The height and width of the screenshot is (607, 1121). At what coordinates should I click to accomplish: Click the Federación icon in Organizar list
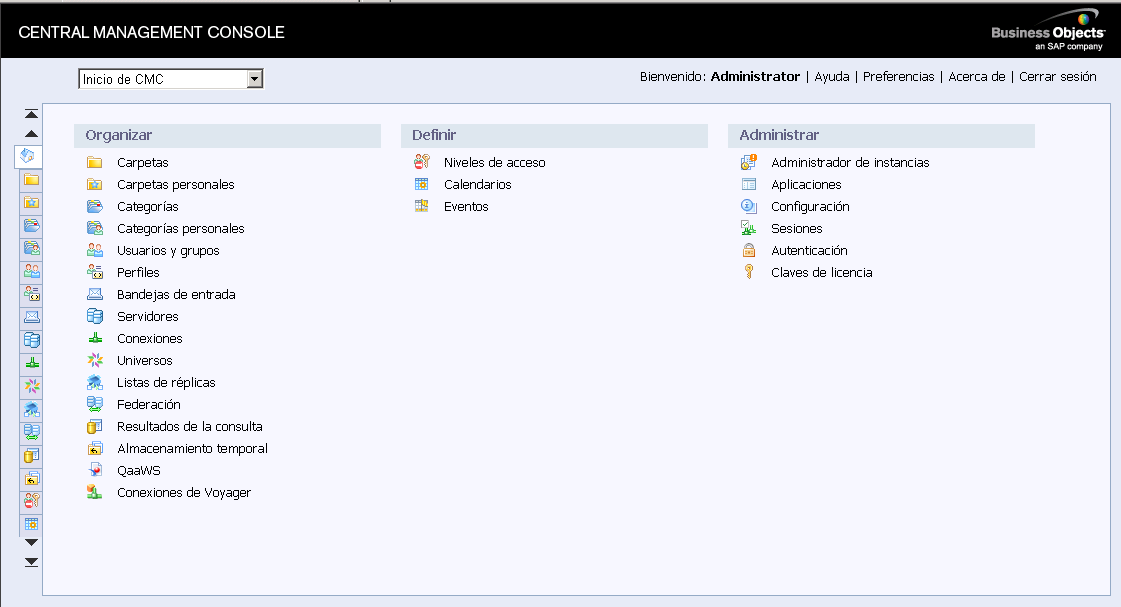pyautogui.click(x=95, y=405)
